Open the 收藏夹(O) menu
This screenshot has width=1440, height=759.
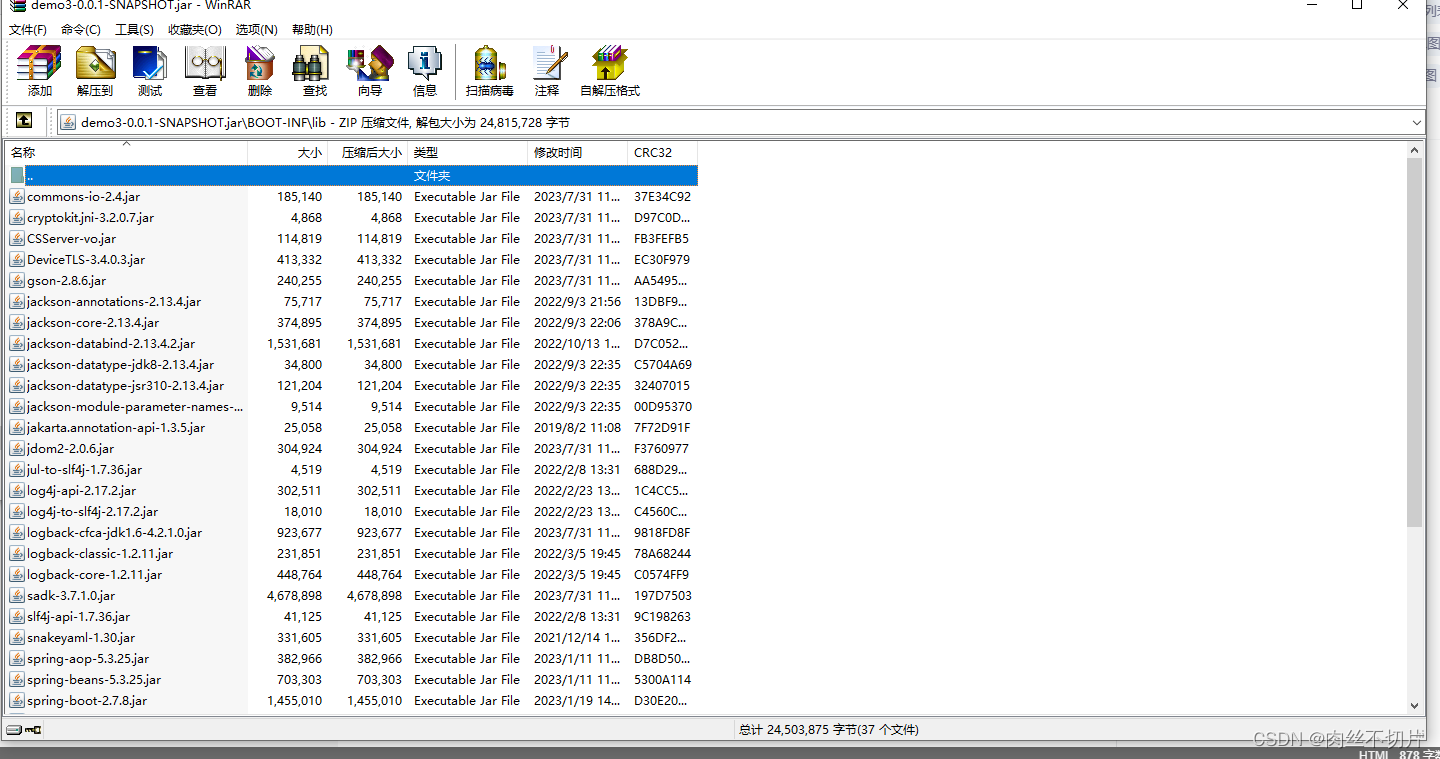[x=195, y=30]
